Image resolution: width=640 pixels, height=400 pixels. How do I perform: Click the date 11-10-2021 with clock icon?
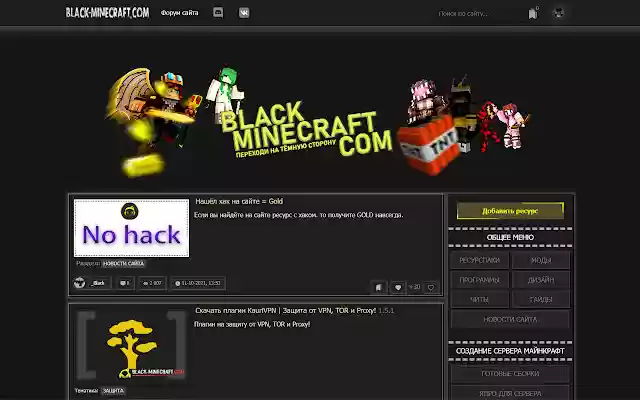click(x=198, y=283)
